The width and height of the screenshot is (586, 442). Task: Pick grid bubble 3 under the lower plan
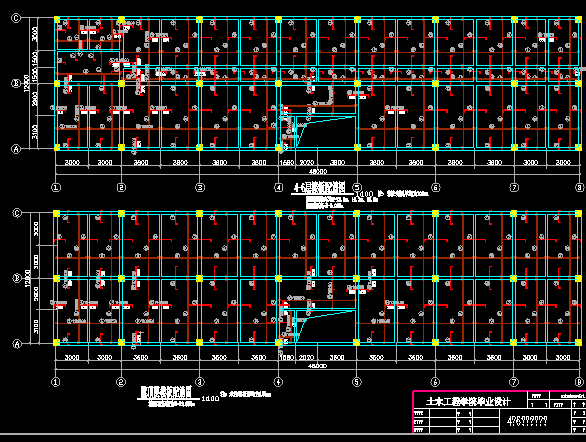[200, 382]
